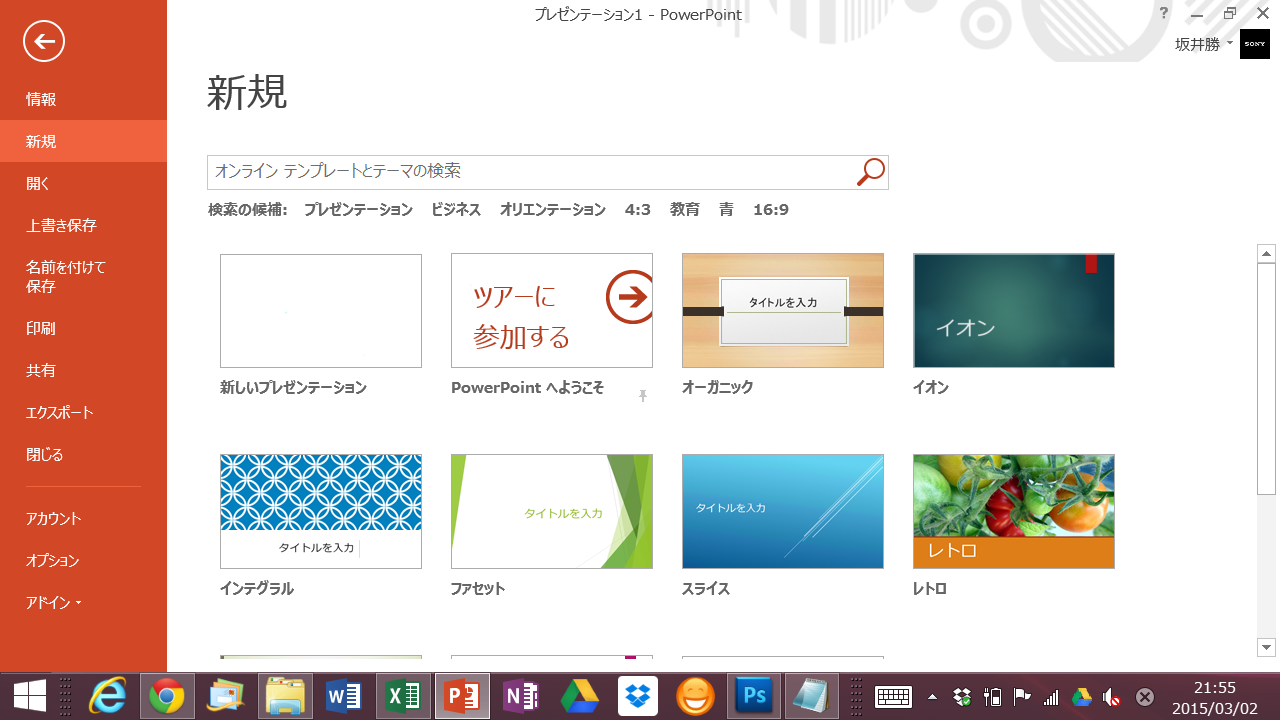Image resolution: width=1280 pixels, height=720 pixels.
Task: Select 新規 in the sidebar
Action: pyautogui.click(x=84, y=141)
